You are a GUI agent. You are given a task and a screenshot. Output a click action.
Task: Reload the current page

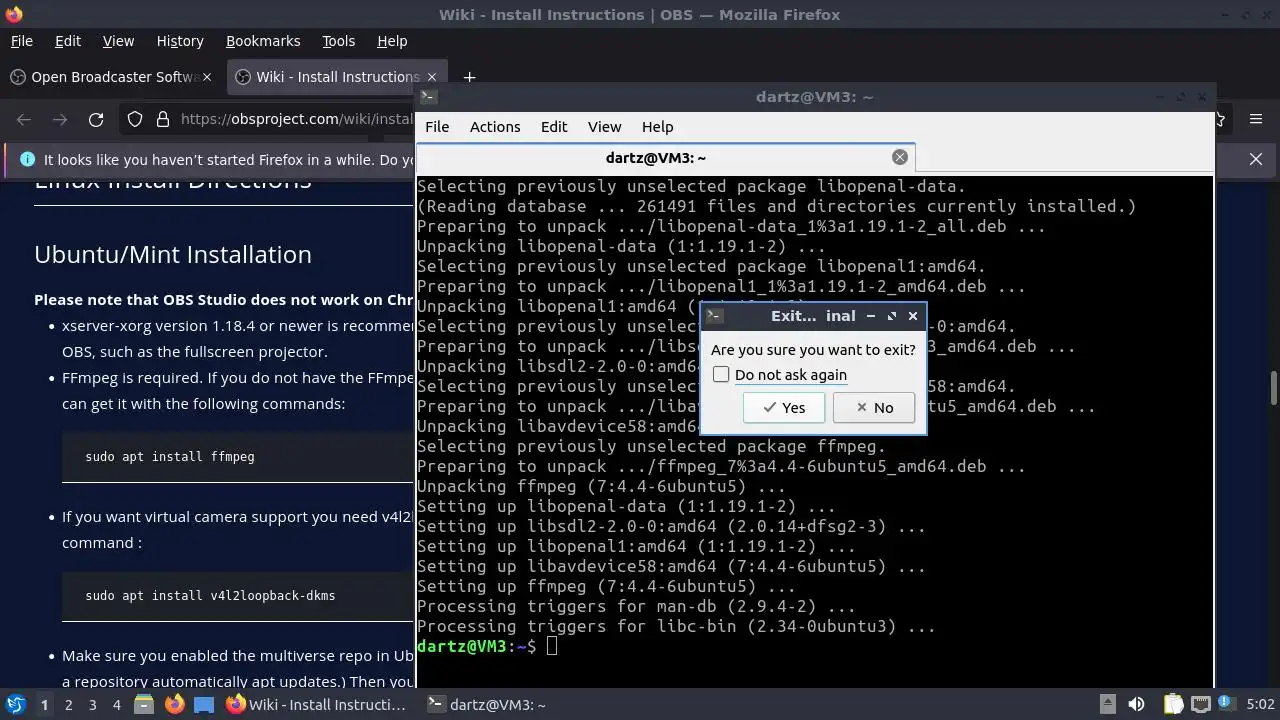(96, 119)
